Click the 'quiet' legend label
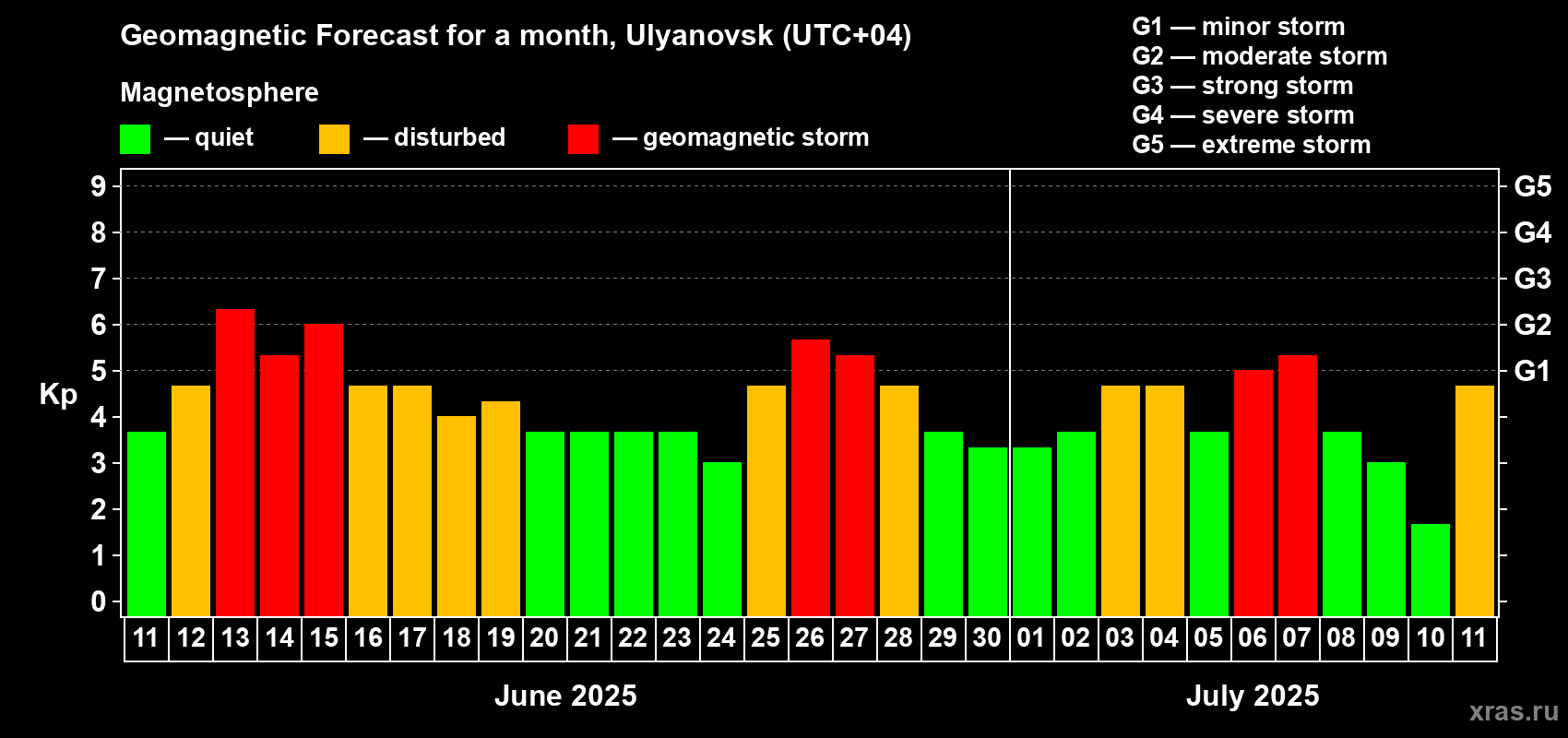The height and width of the screenshot is (738, 1568). coord(224,137)
